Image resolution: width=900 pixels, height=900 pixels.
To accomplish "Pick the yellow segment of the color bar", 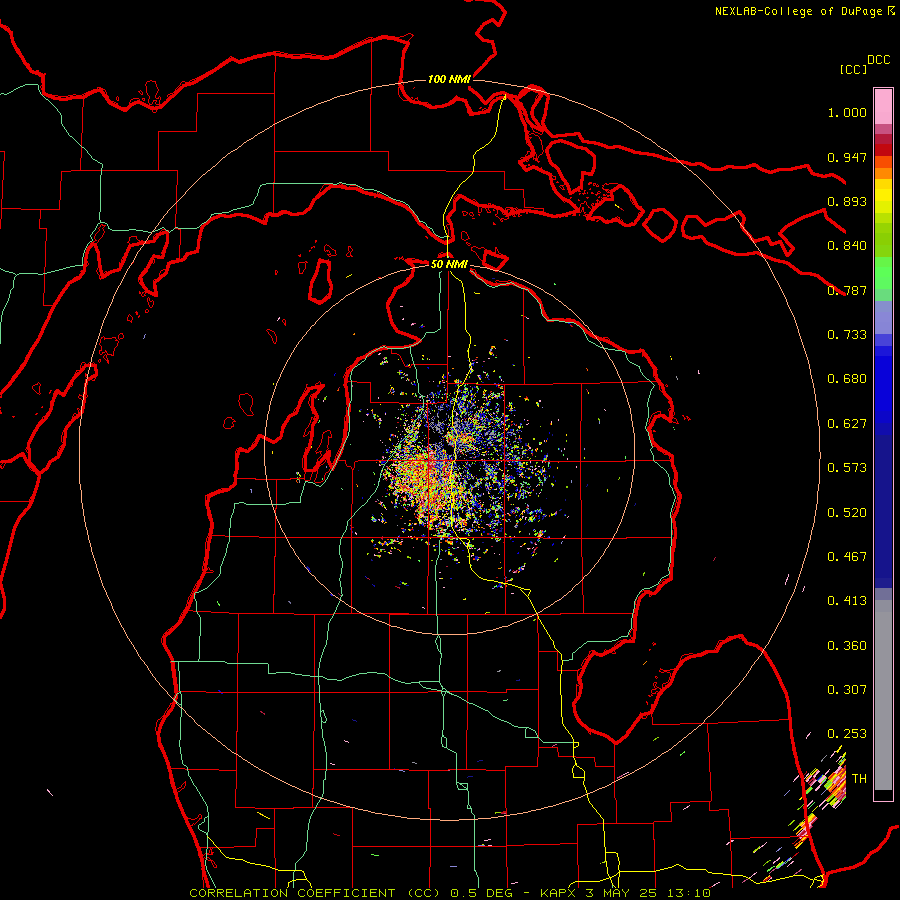I will click(883, 197).
